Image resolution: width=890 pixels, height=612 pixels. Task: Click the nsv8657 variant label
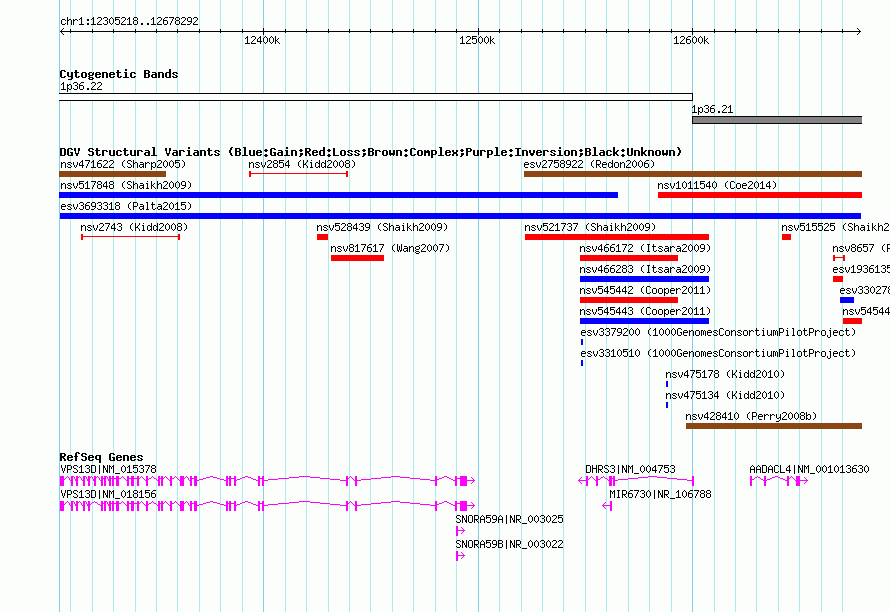click(860, 248)
